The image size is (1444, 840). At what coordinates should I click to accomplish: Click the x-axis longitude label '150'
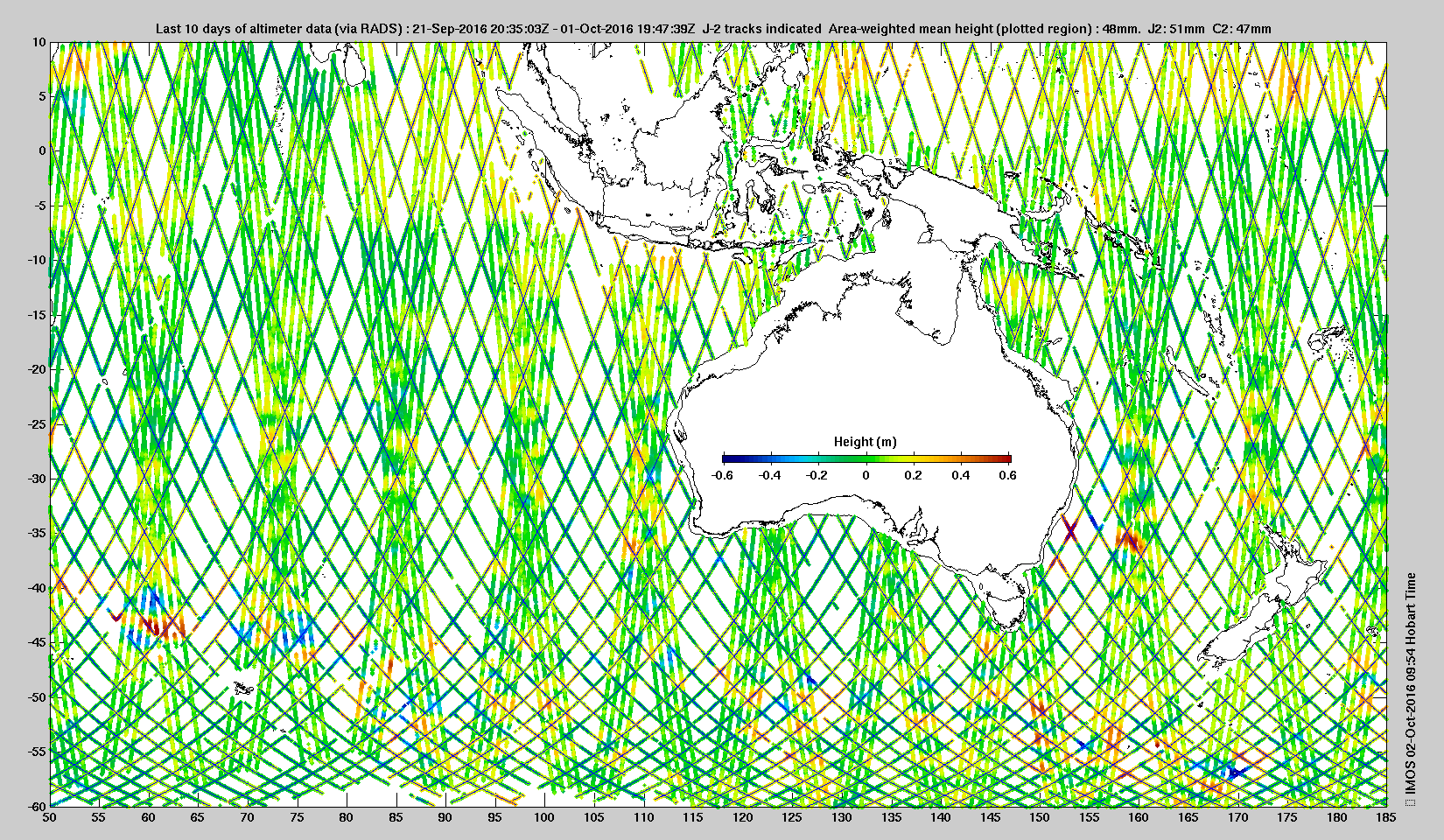[1040, 817]
